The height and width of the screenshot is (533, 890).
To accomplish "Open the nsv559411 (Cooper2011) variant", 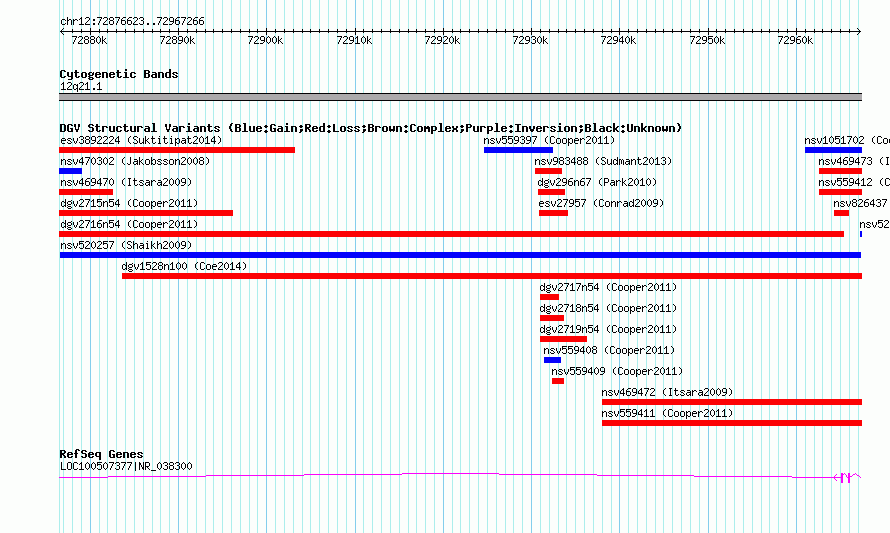I will click(668, 413).
